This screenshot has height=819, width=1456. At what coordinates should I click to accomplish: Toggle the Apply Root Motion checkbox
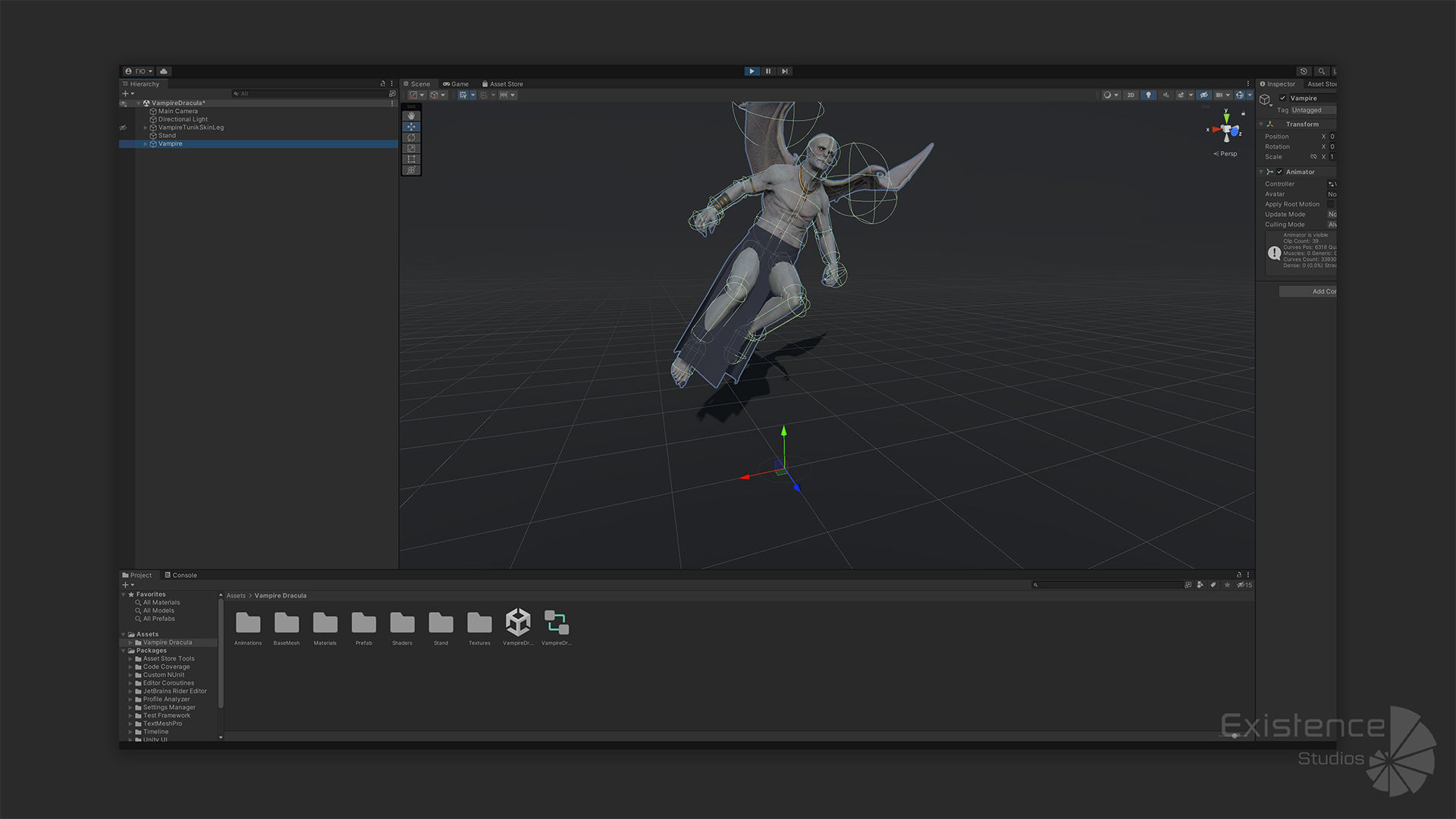click(x=1331, y=205)
